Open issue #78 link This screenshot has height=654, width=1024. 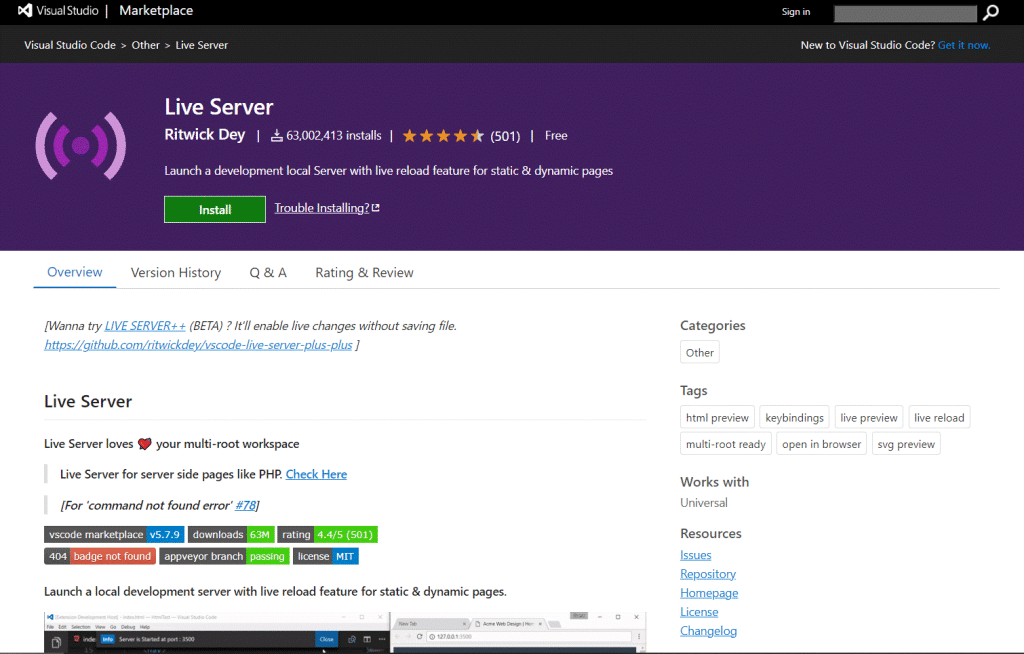(x=245, y=505)
